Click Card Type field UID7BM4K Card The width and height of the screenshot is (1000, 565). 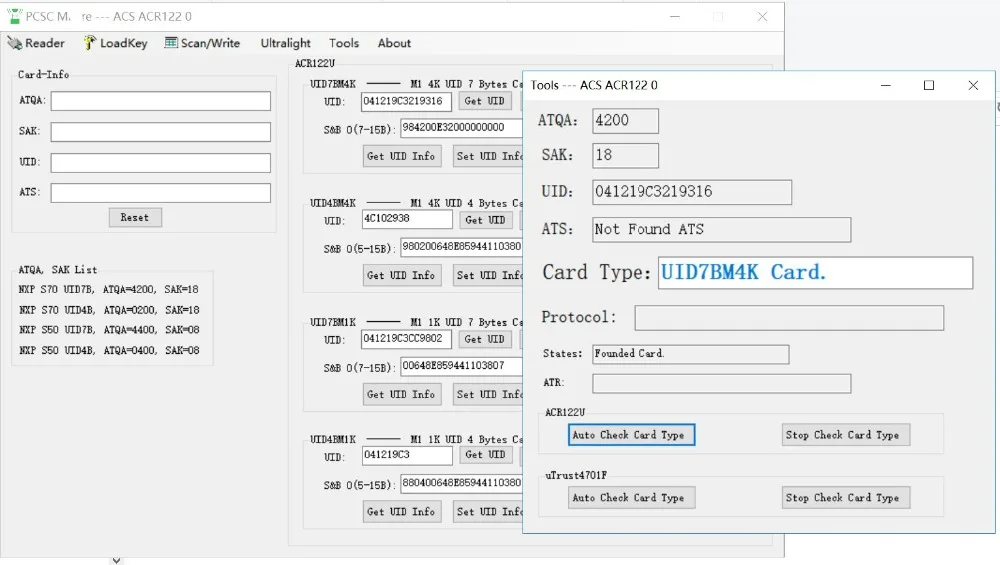(x=816, y=273)
